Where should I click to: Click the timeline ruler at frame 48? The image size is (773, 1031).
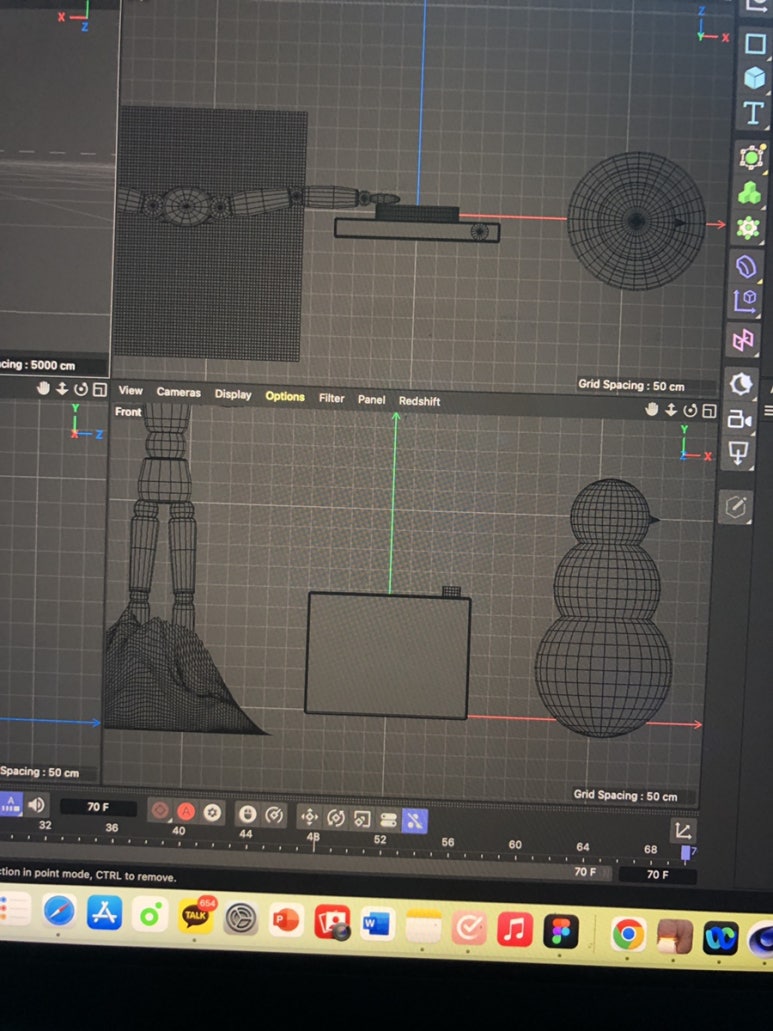(x=314, y=838)
